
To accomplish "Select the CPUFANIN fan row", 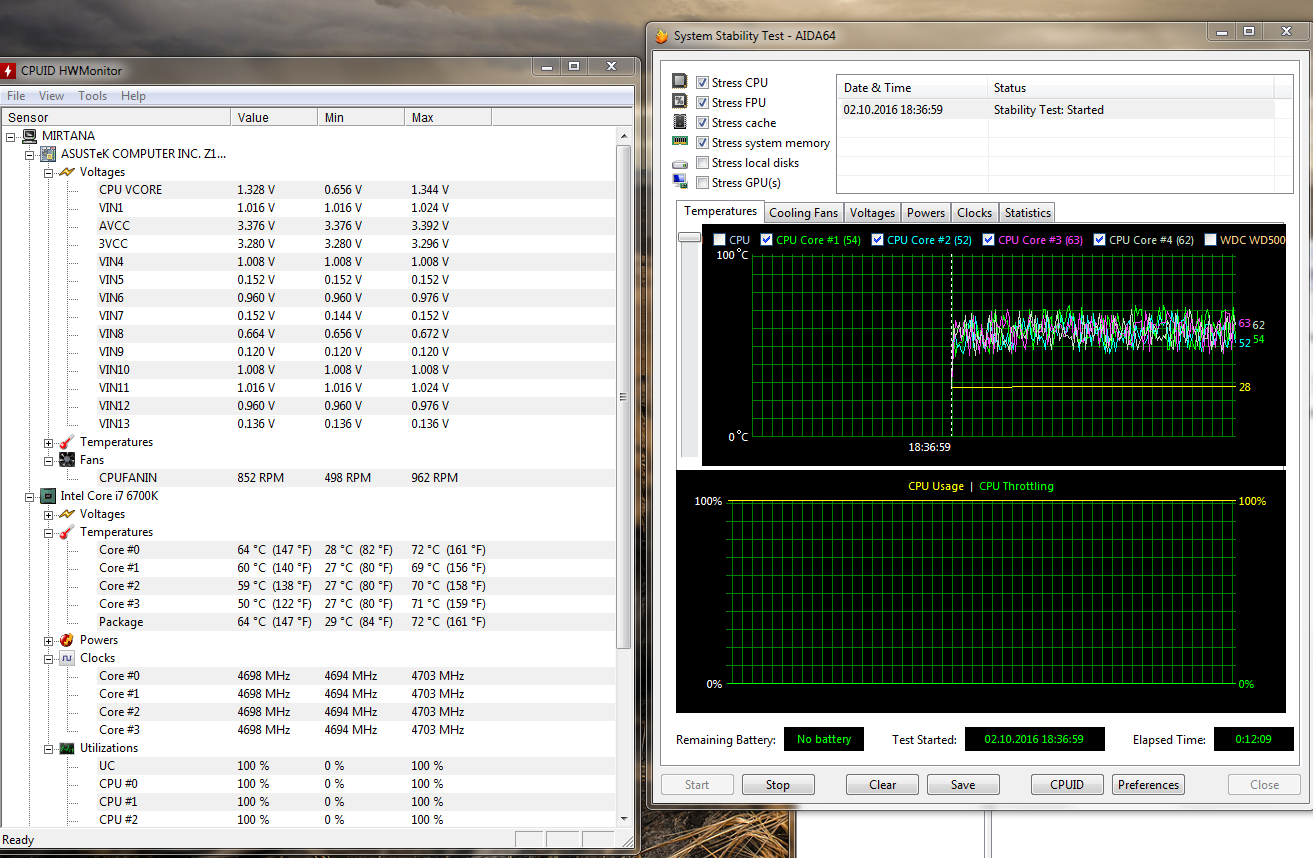I will [308, 478].
